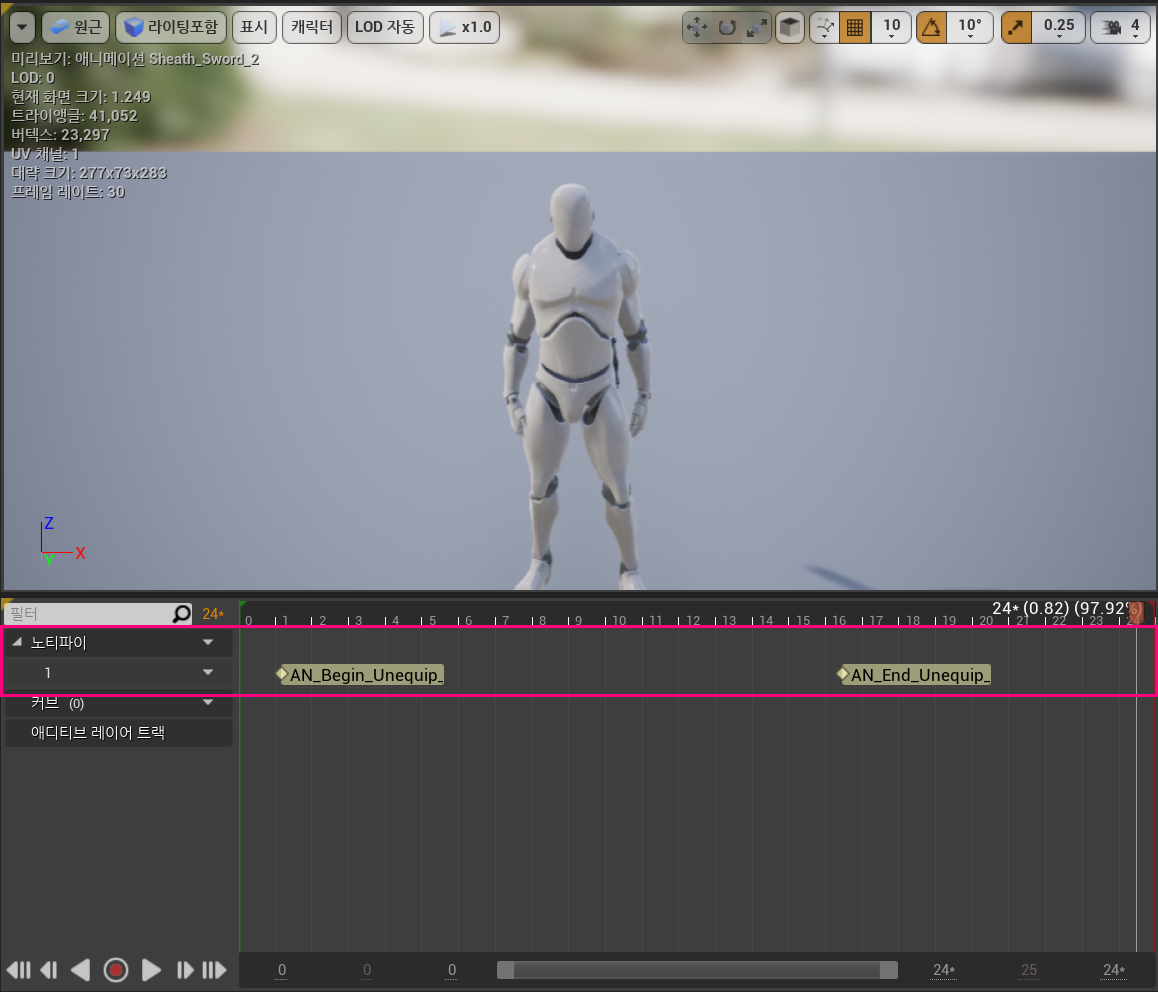This screenshot has width=1158, height=992.
Task: Toggle grid snapping
Action: click(x=855, y=27)
